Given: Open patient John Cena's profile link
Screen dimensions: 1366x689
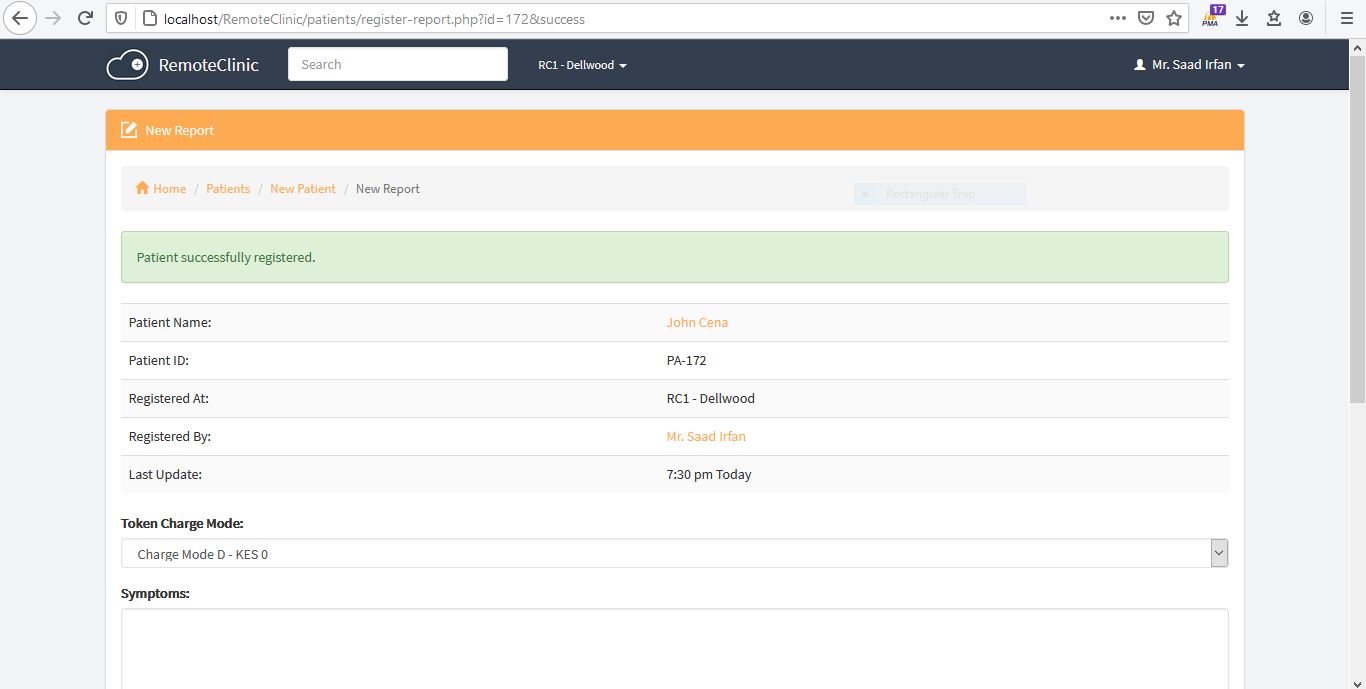Looking at the screenshot, I should coord(697,322).
